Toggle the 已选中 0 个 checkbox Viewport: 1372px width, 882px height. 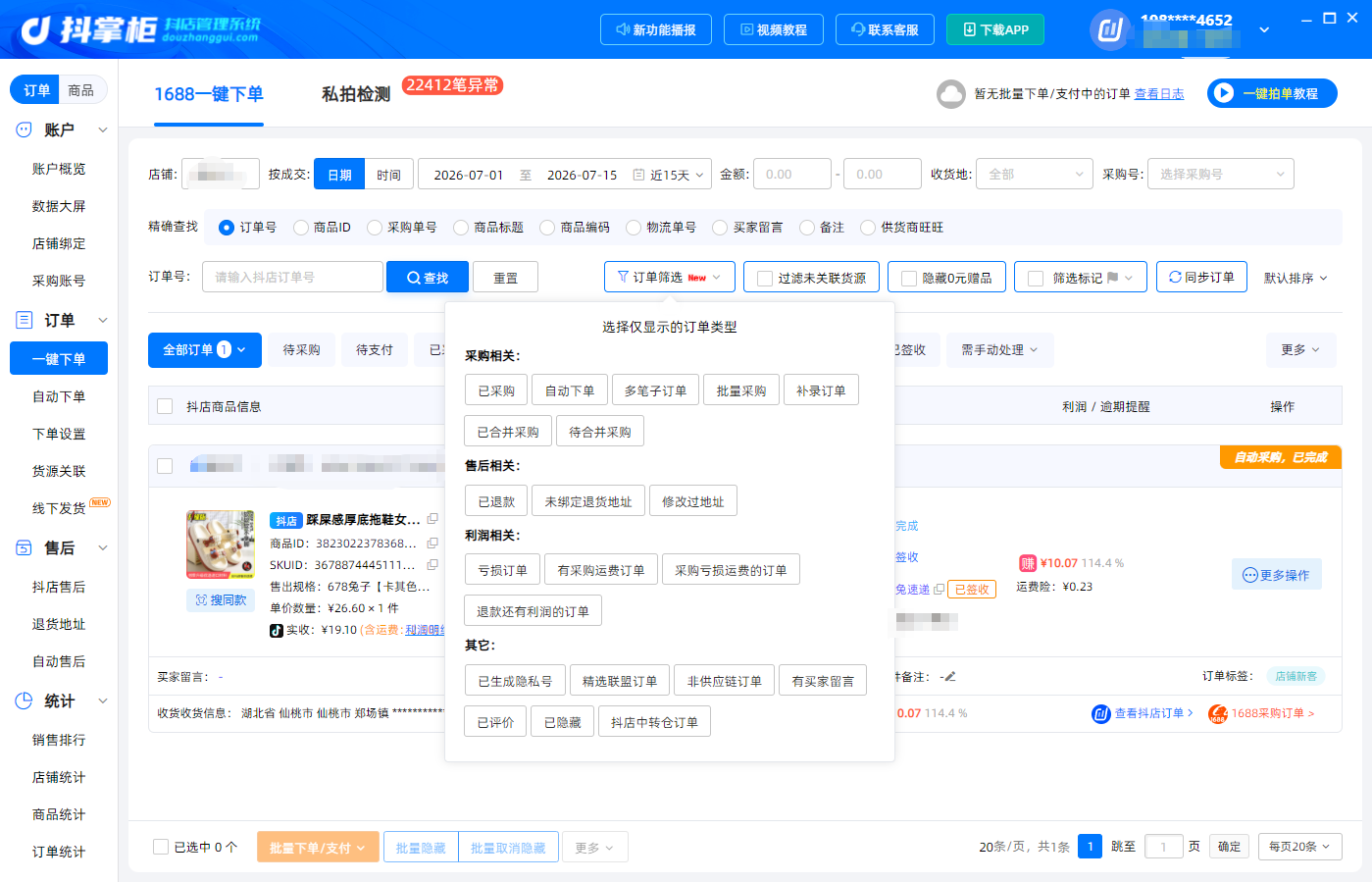161,847
